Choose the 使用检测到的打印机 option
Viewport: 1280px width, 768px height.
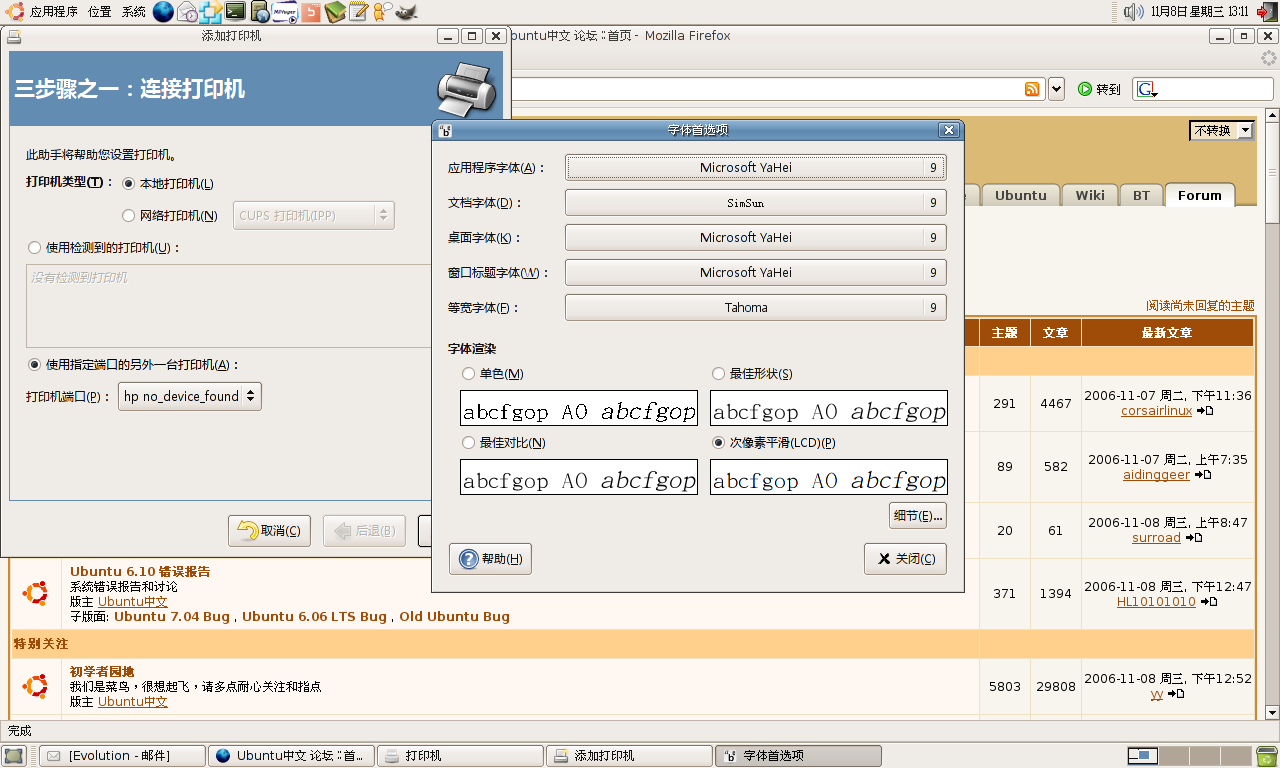35,247
